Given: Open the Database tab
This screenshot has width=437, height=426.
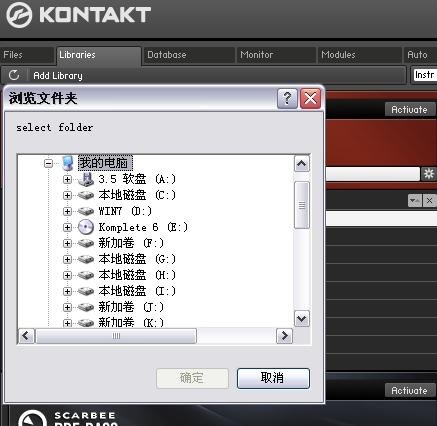Looking at the screenshot, I should 189,55.
